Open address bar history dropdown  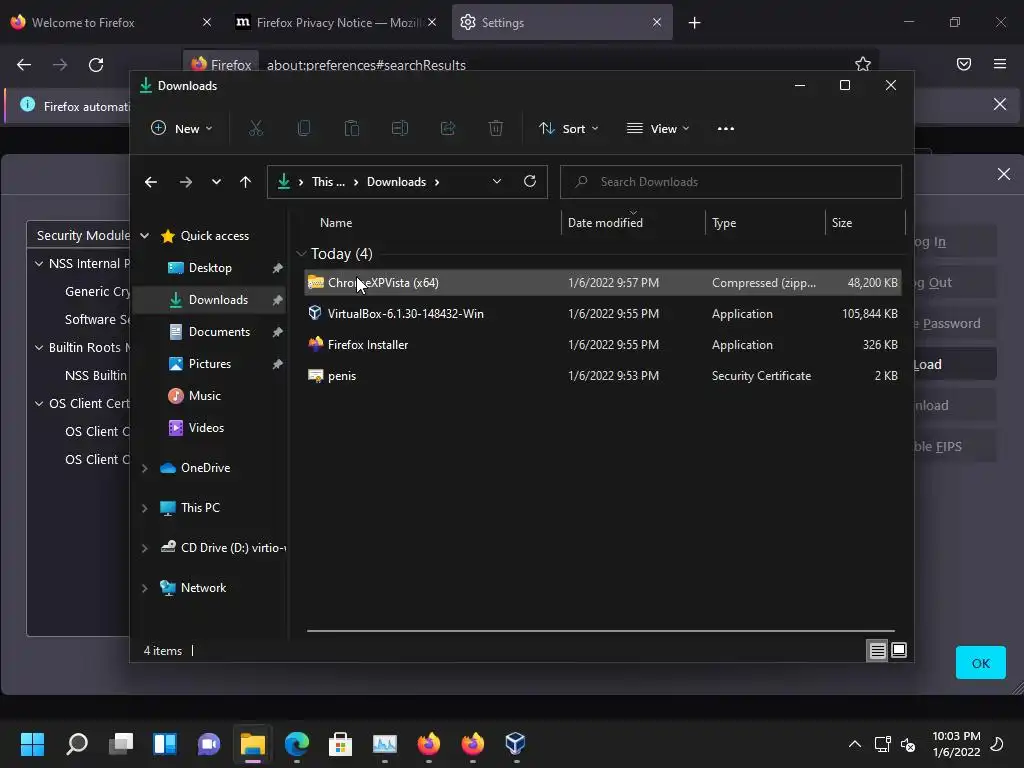497,182
